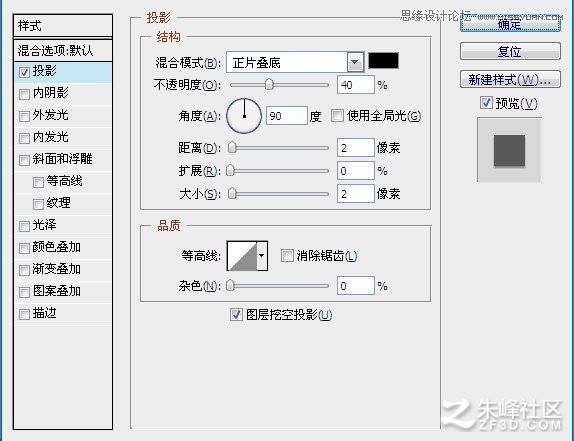Toggle the 投影 drop shadow checkbox
The width and height of the screenshot is (574, 441).
[24, 72]
